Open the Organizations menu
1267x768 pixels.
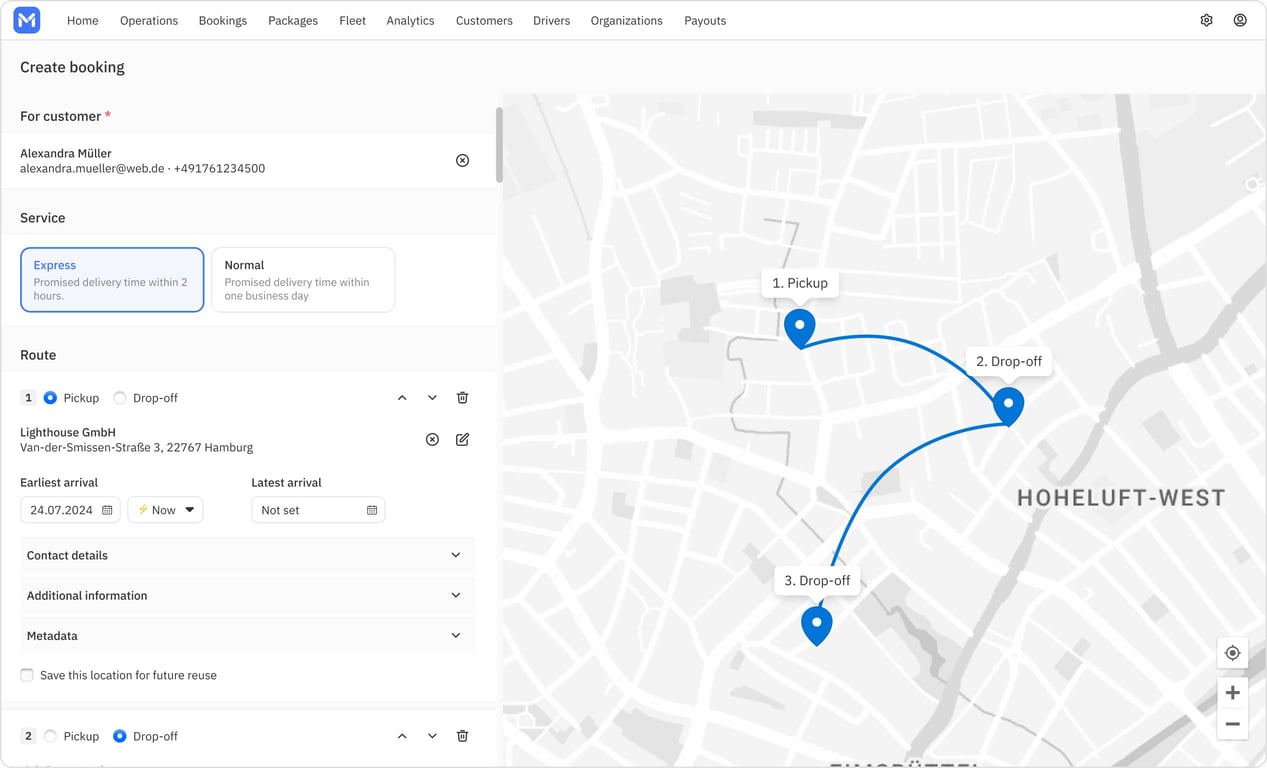(627, 20)
